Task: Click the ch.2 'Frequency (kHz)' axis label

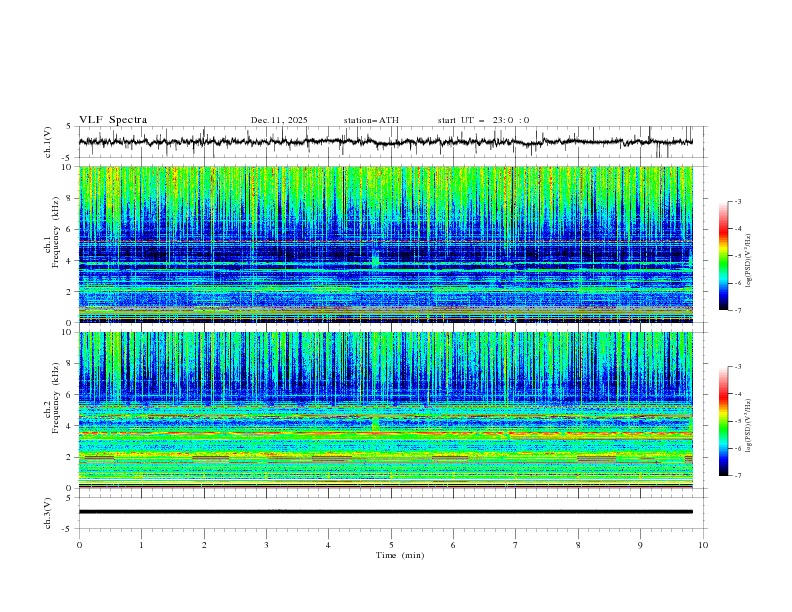Action: pyautogui.click(x=56, y=398)
